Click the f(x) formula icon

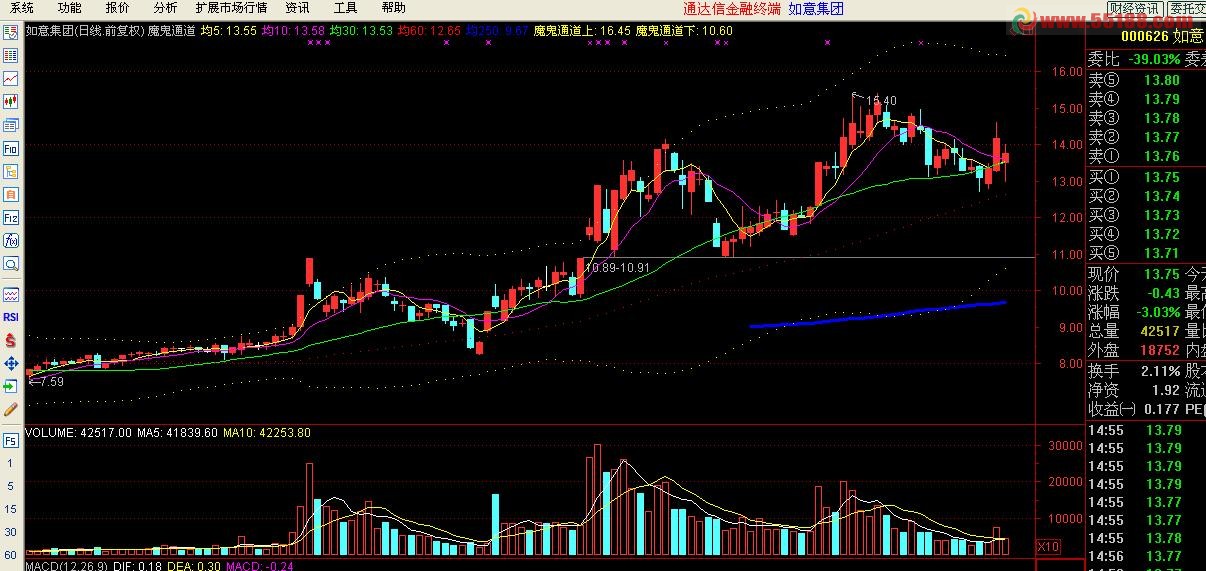11,240
